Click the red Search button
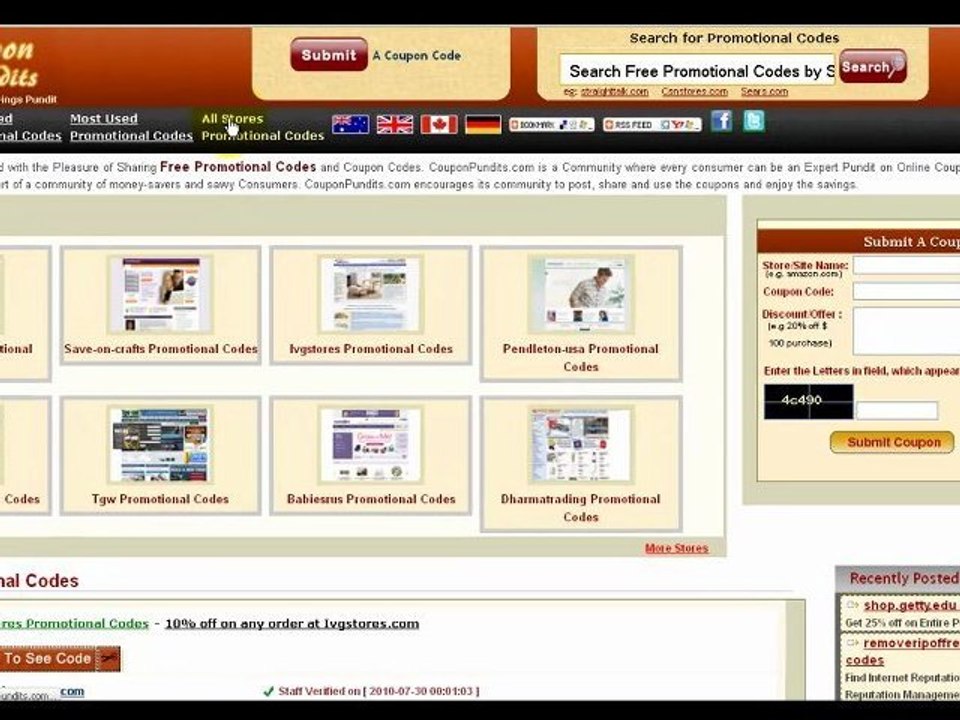 point(872,66)
